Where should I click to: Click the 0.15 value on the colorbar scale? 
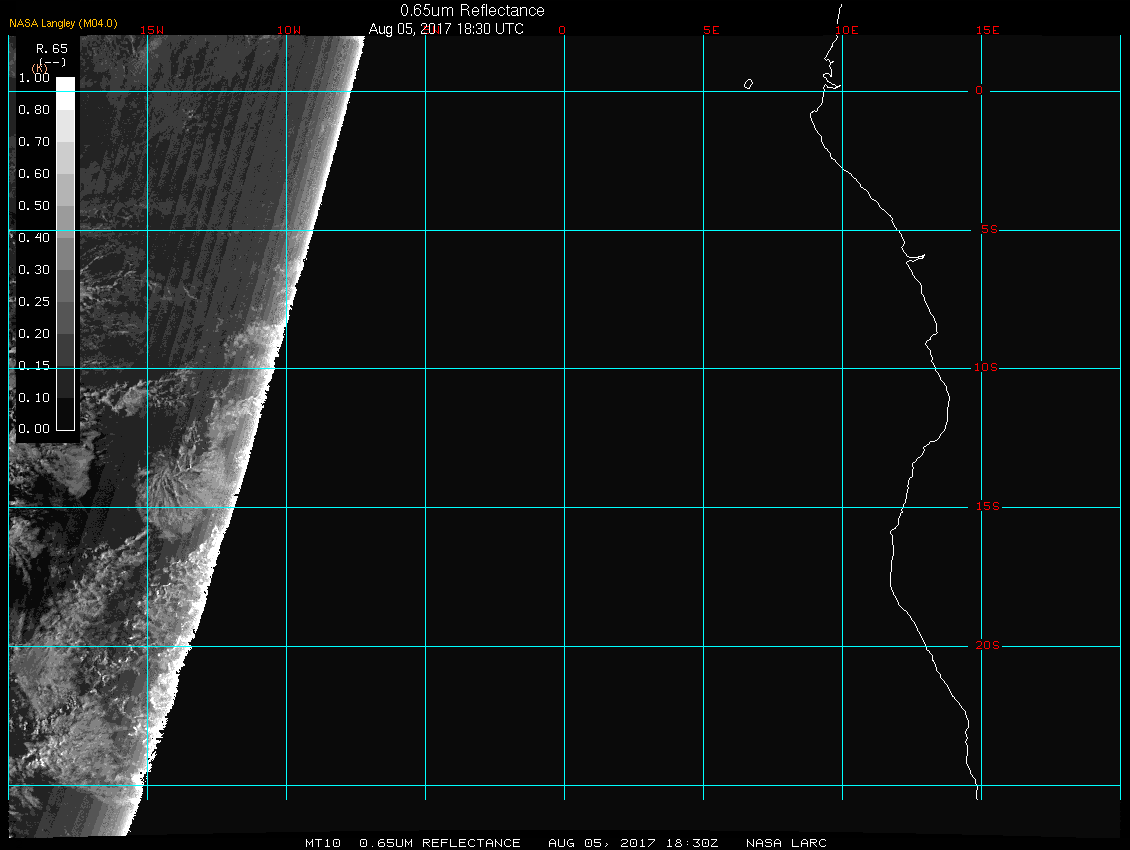click(34, 365)
